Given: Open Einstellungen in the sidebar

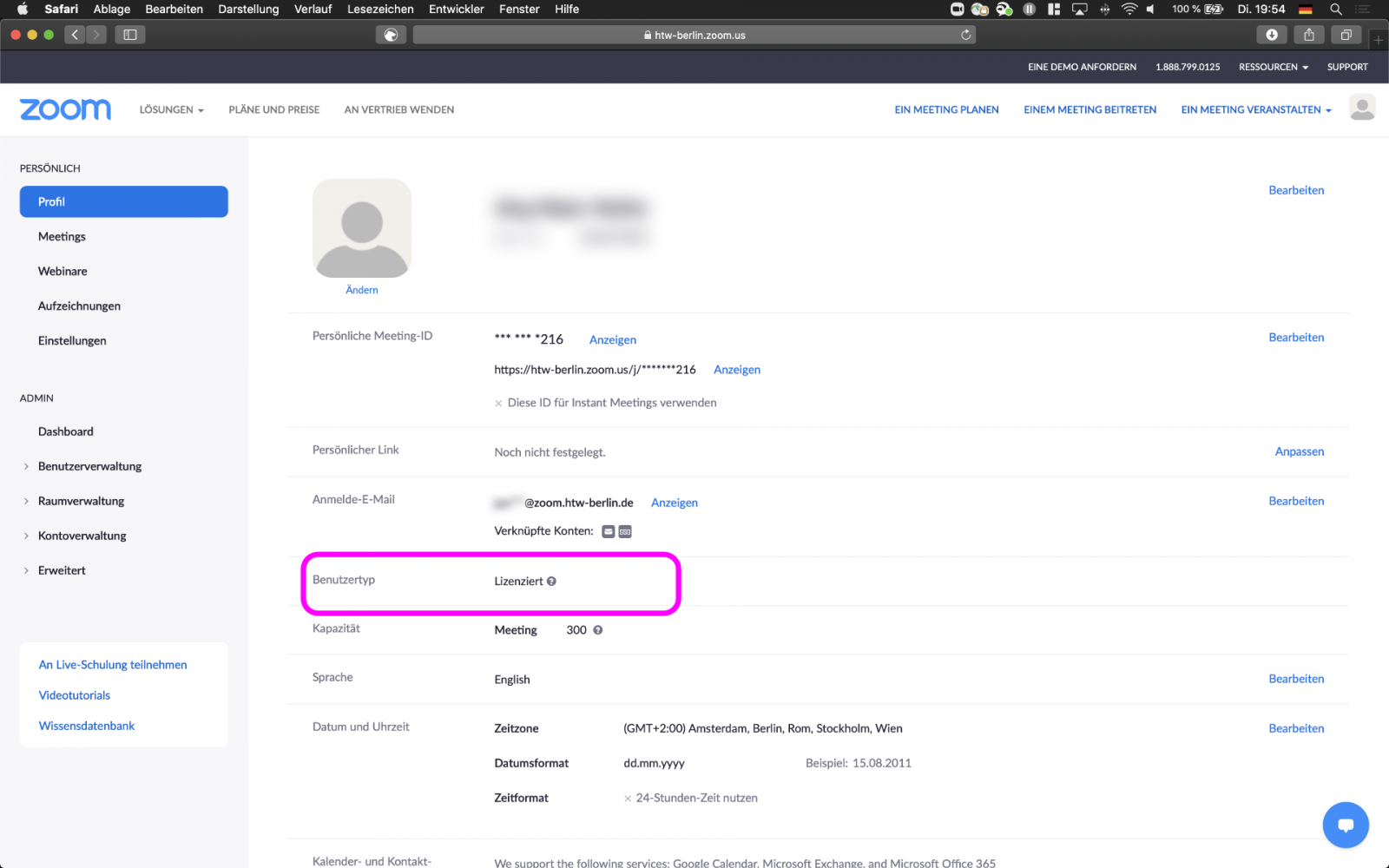Looking at the screenshot, I should 72,340.
